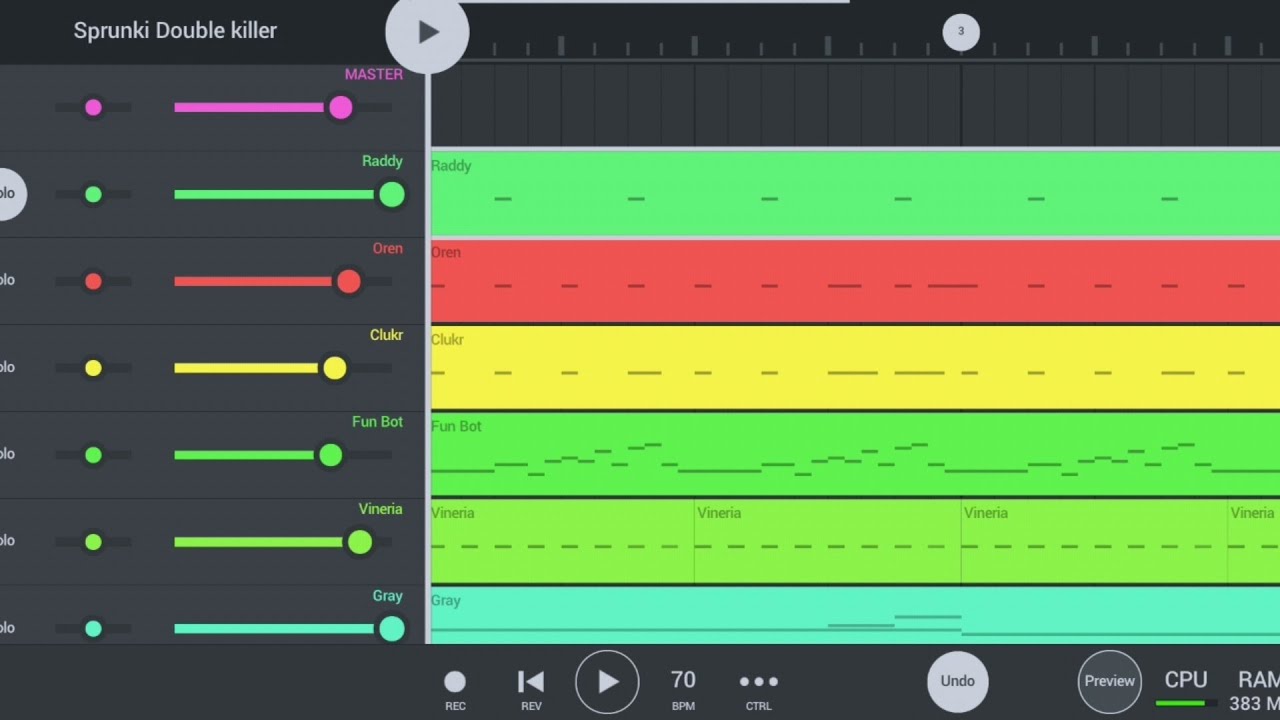
Task: Undo the last action
Action: [957, 681]
